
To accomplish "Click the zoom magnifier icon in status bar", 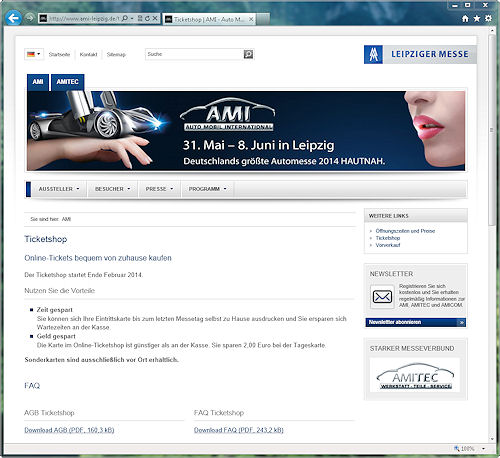I will pos(457,449).
